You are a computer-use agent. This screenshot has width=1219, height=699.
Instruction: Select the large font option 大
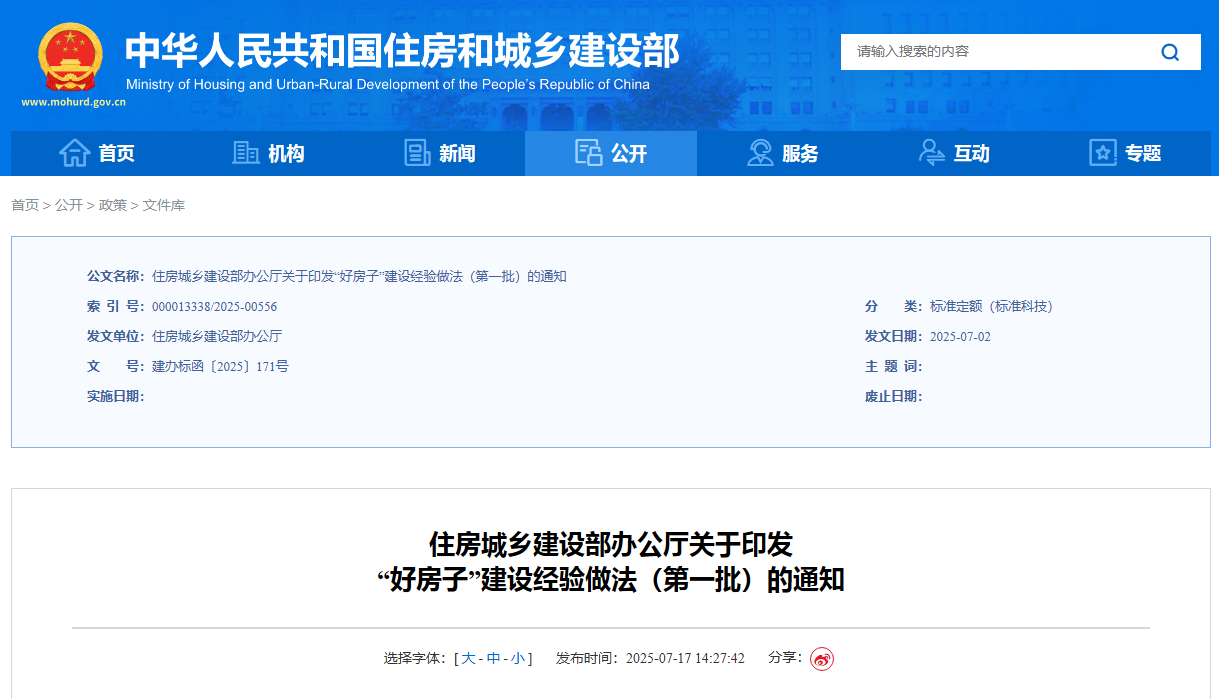pyautogui.click(x=470, y=658)
